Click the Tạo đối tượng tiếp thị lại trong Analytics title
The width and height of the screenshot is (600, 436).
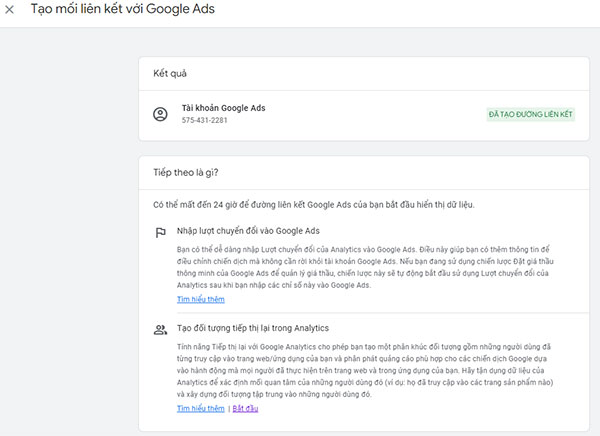click(253, 328)
